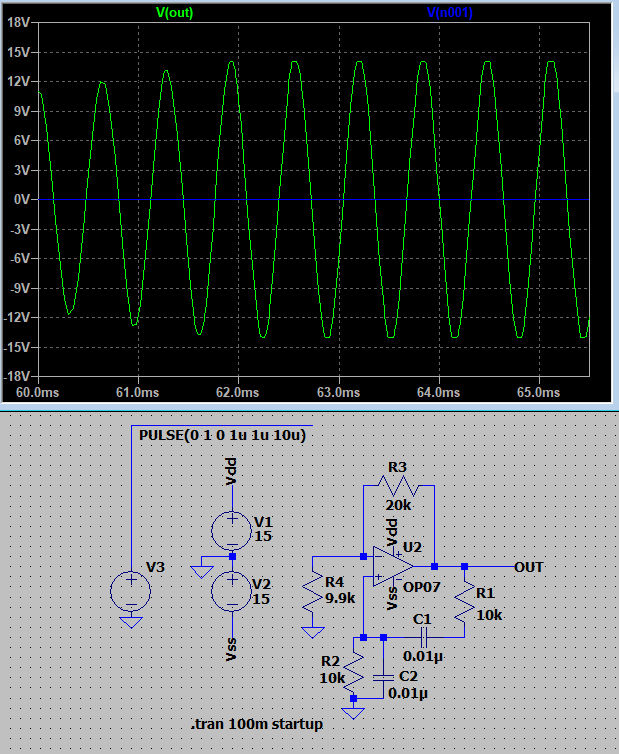Select the OP07 op-amp symbol U2

[x=394, y=566]
